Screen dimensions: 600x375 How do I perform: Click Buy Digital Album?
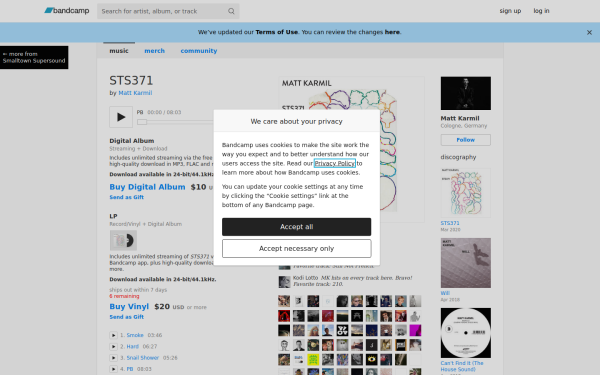[147, 187]
